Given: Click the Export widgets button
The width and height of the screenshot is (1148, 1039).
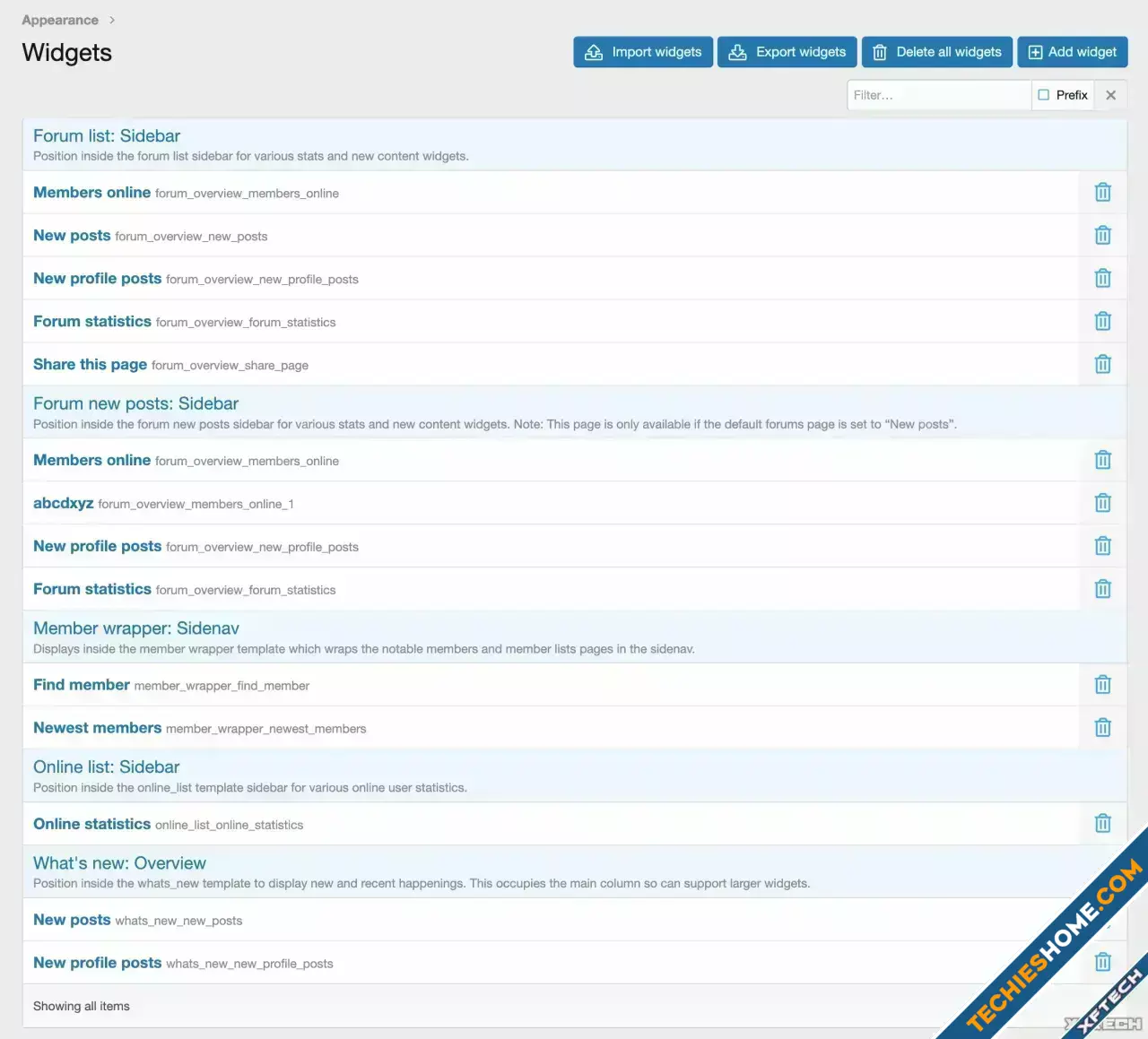Looking at the screenshot, I should coord(787,52).
